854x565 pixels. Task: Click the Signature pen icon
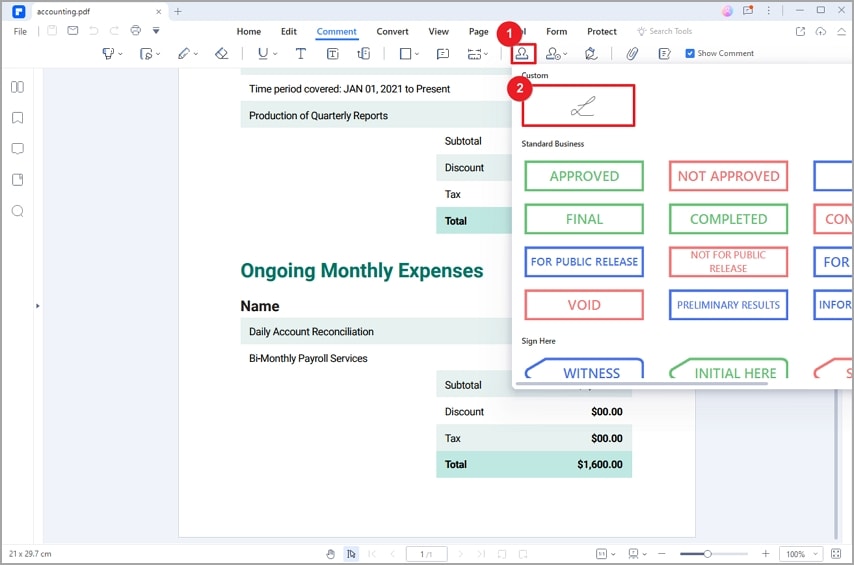tap(591, 53)
